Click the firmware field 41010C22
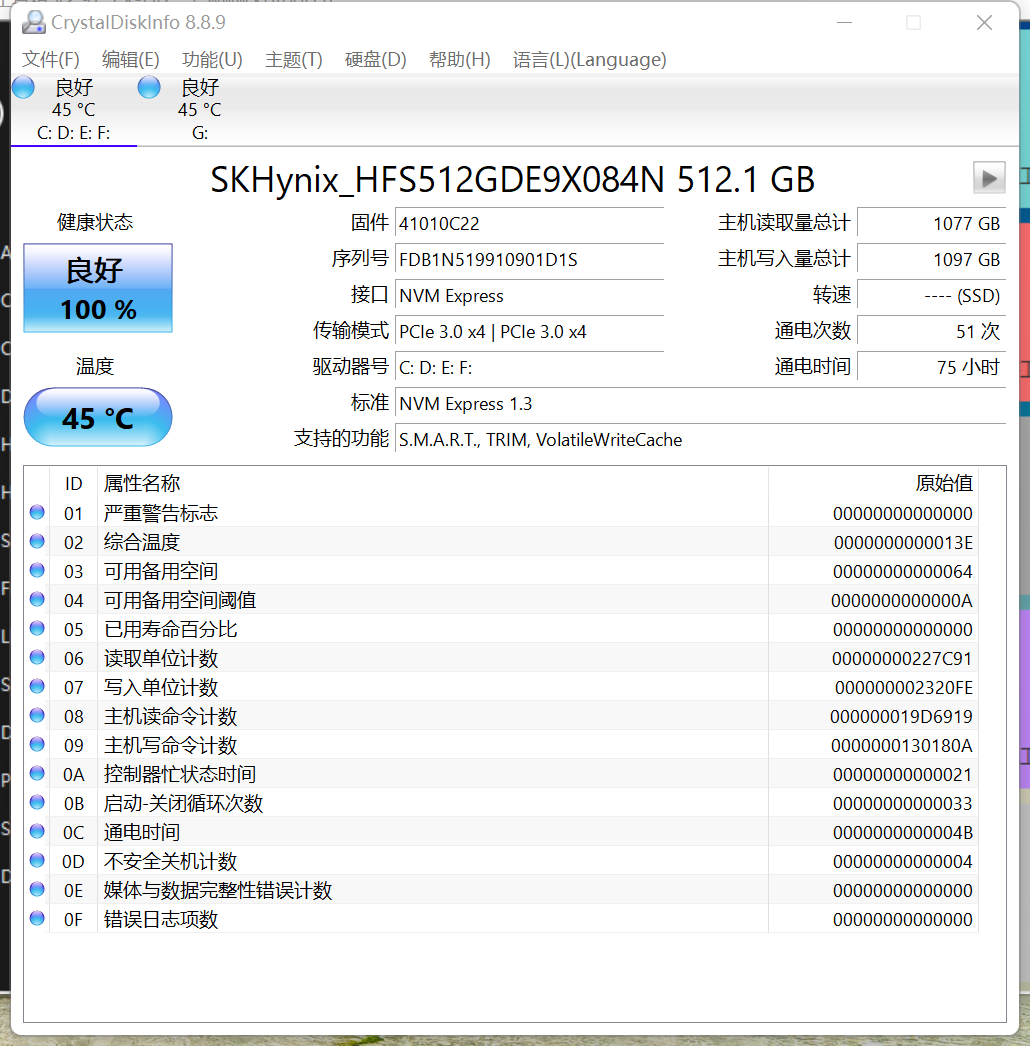 [529, 223]
